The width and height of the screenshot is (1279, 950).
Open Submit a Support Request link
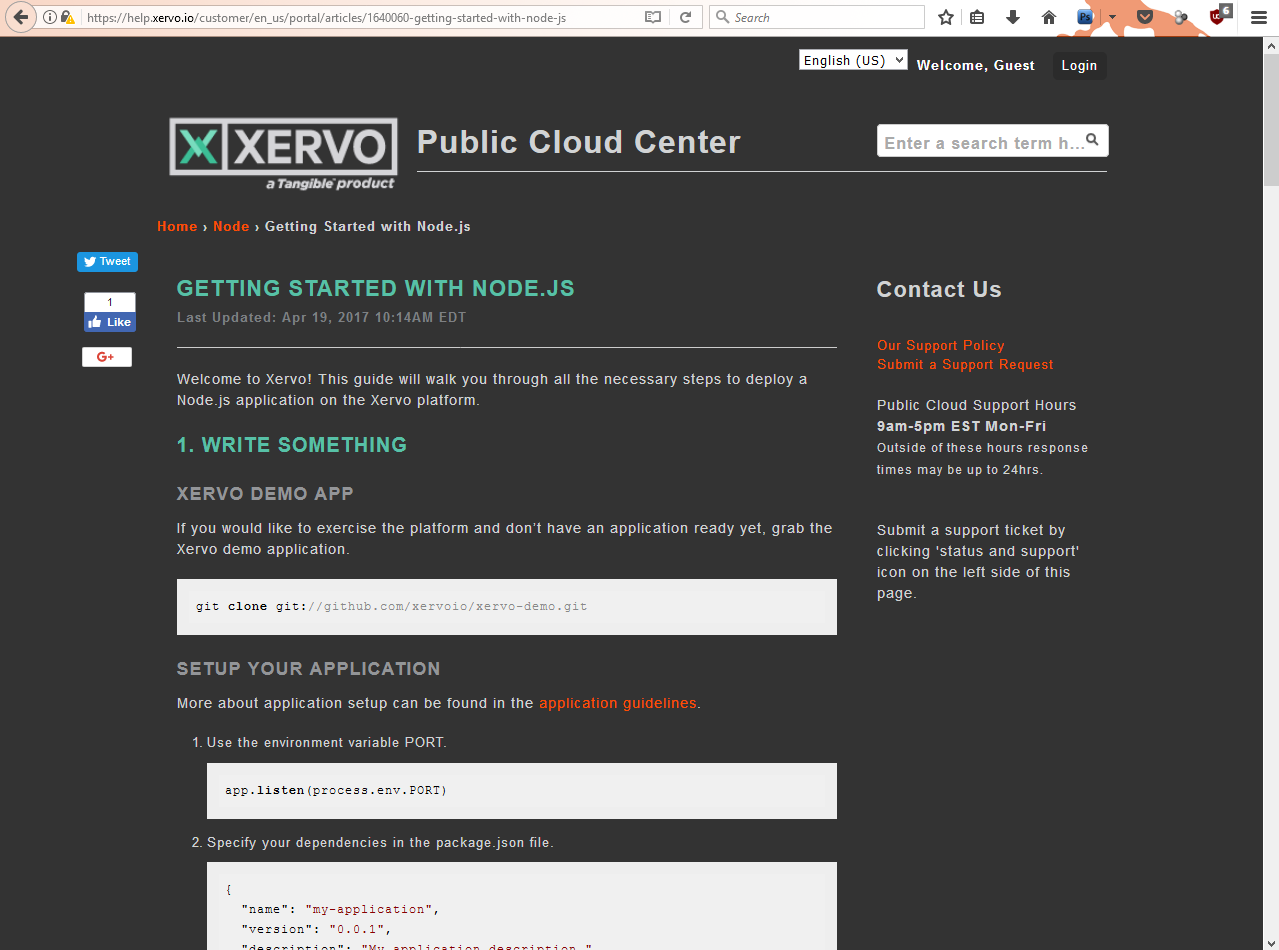coord(965,364)
